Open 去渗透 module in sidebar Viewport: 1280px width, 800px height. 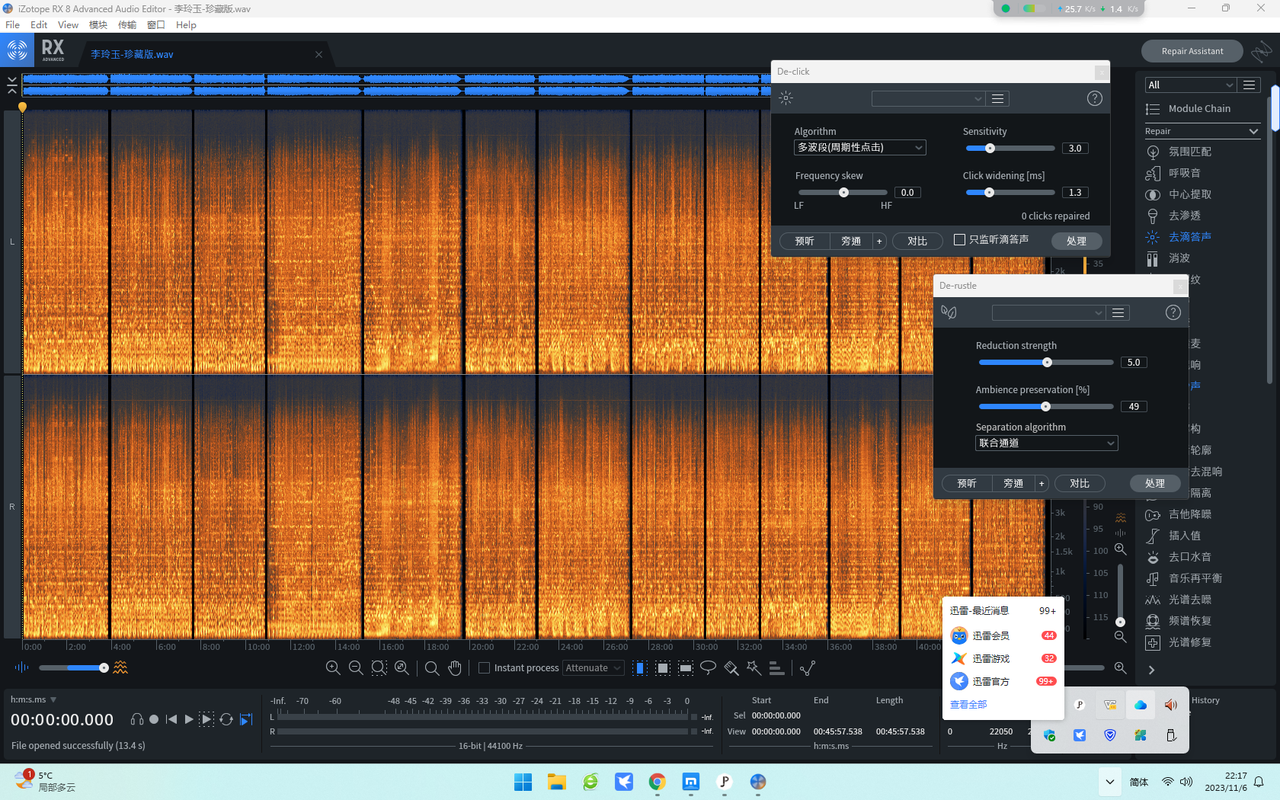click(1184, 215)
